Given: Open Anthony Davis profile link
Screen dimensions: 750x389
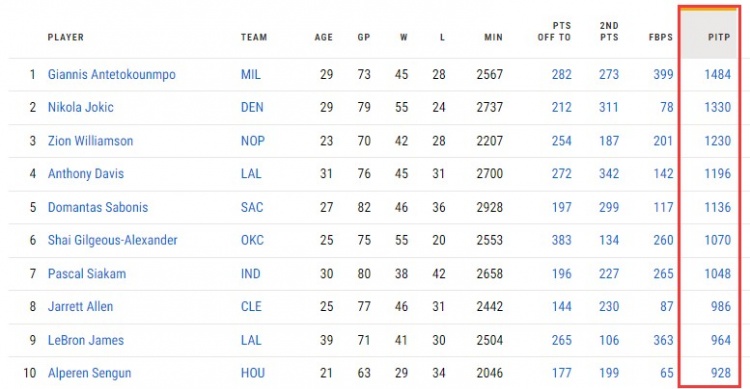Looking at the screenshot, I should tap(86, 174).
